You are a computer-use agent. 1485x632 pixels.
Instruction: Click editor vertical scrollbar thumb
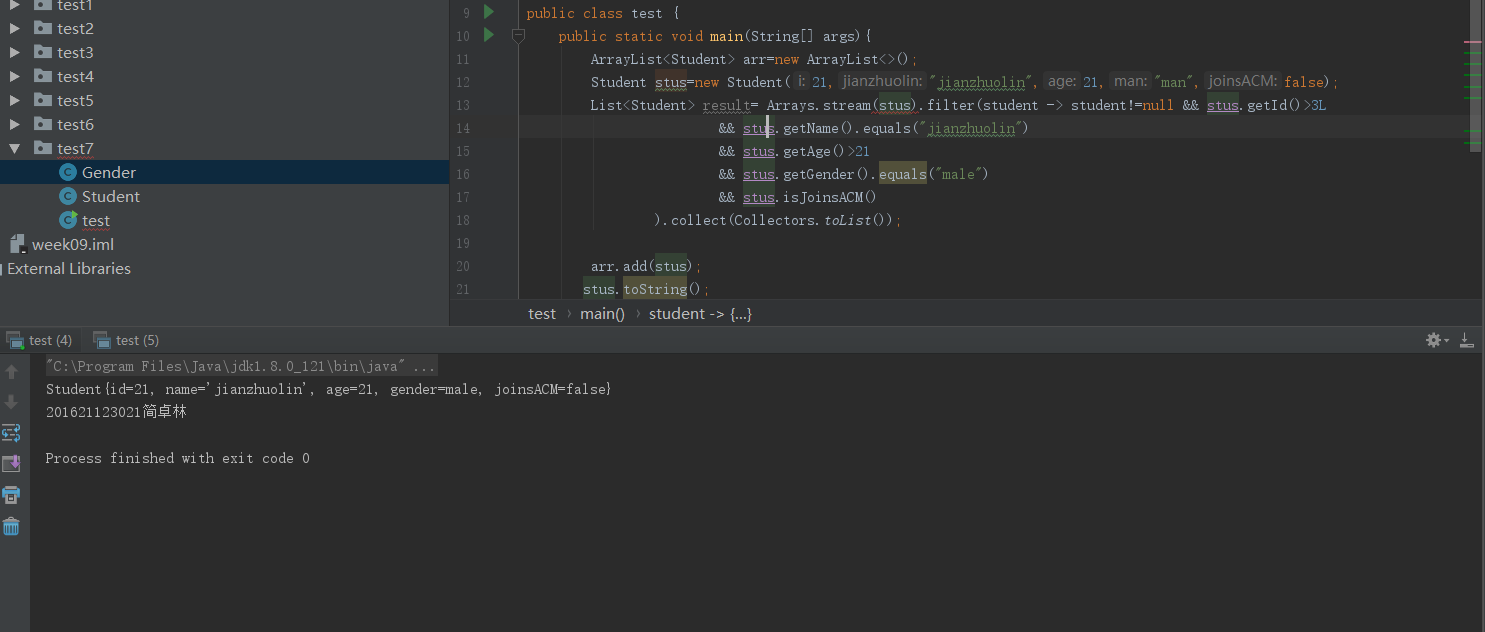(1473, 75)
